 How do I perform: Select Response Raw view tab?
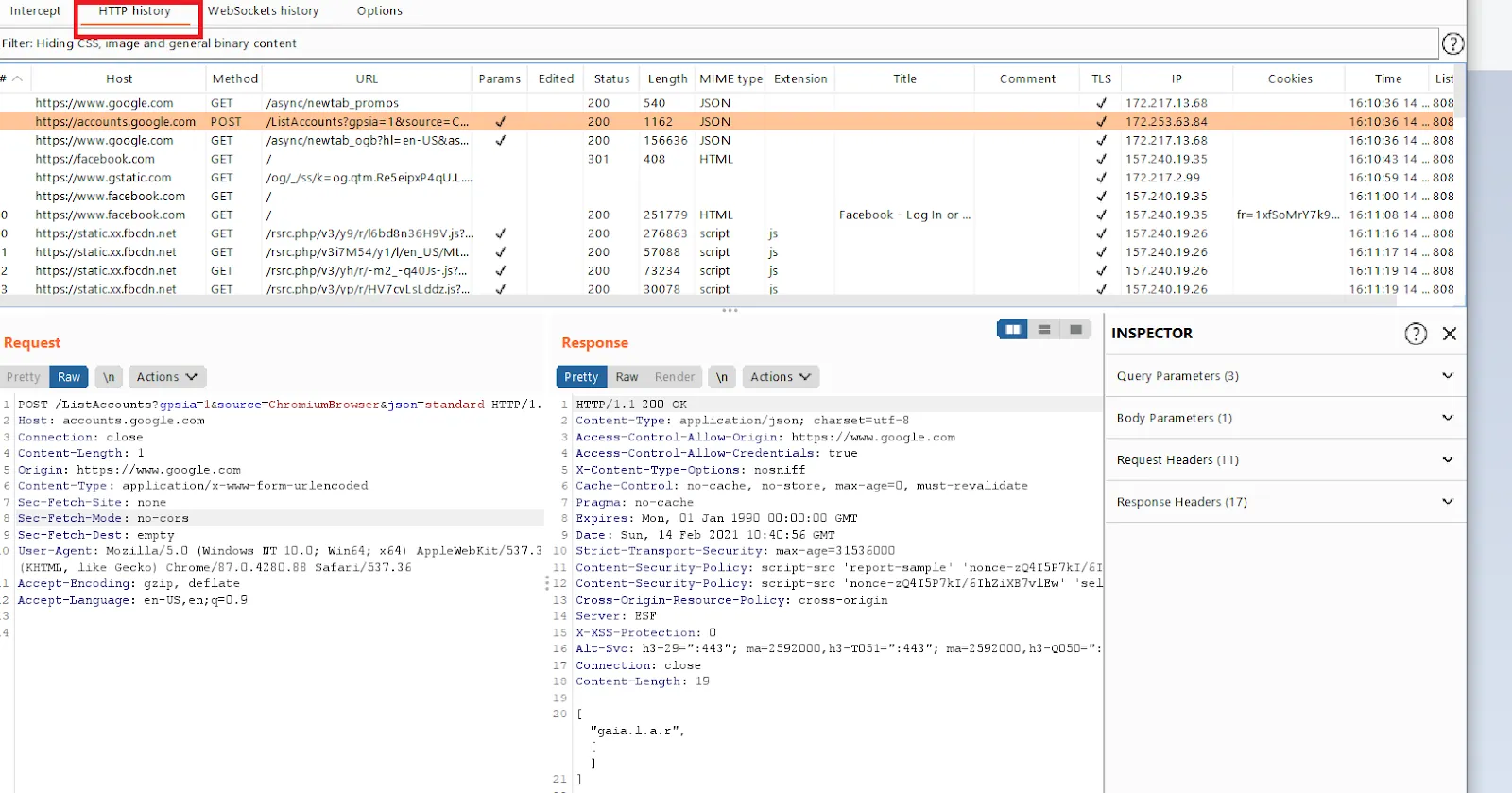coord(627,377)
